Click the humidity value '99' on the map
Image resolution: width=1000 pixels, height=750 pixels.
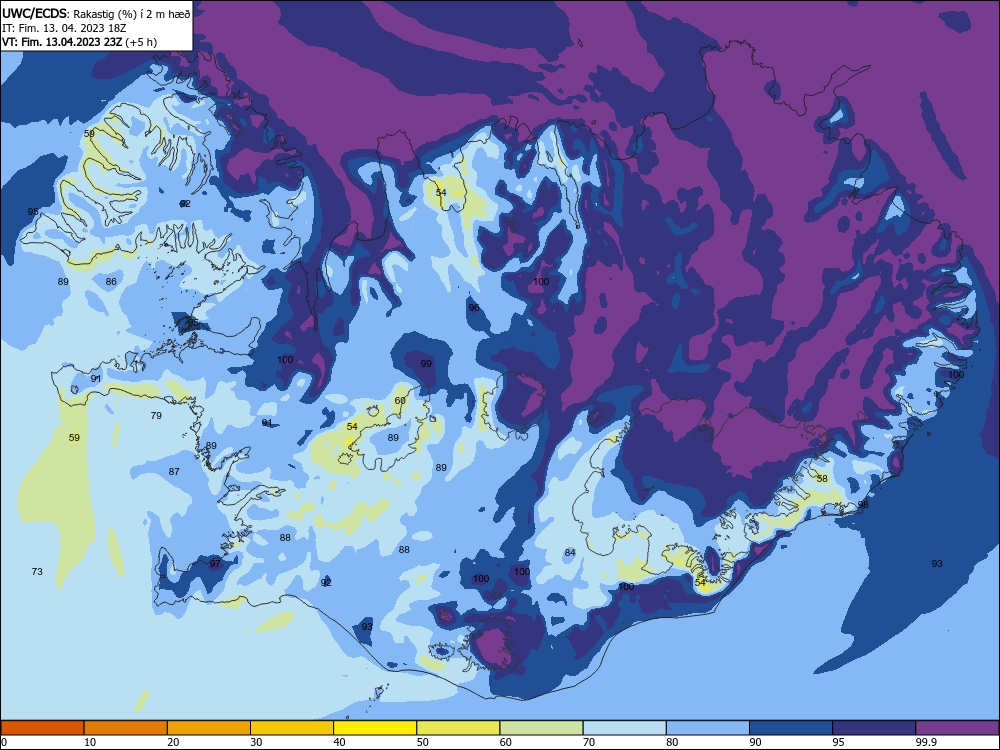(x=426, y=364)
